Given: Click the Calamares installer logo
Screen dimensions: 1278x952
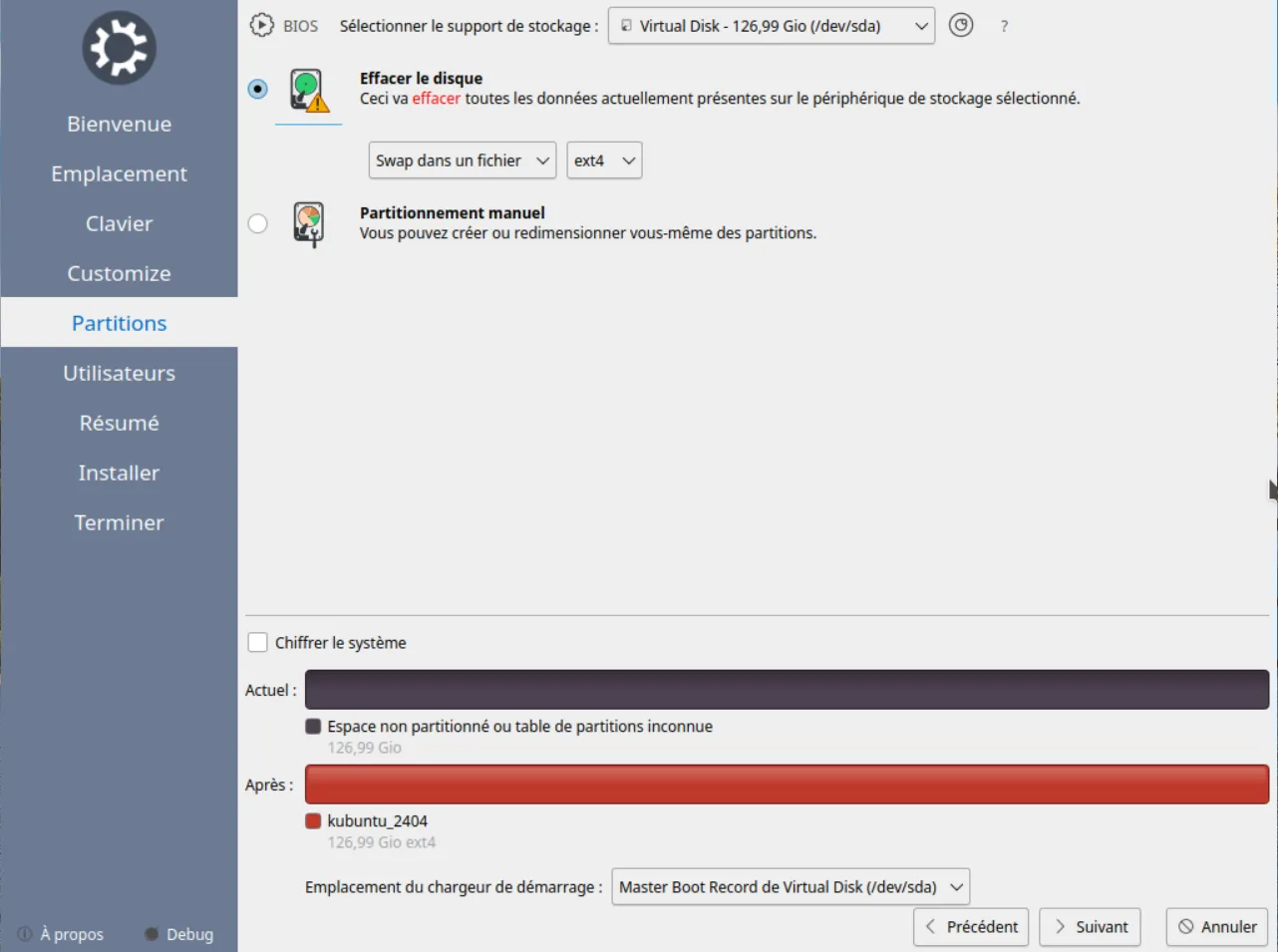Looking at the screenshot, I should (x=119, y=48).
